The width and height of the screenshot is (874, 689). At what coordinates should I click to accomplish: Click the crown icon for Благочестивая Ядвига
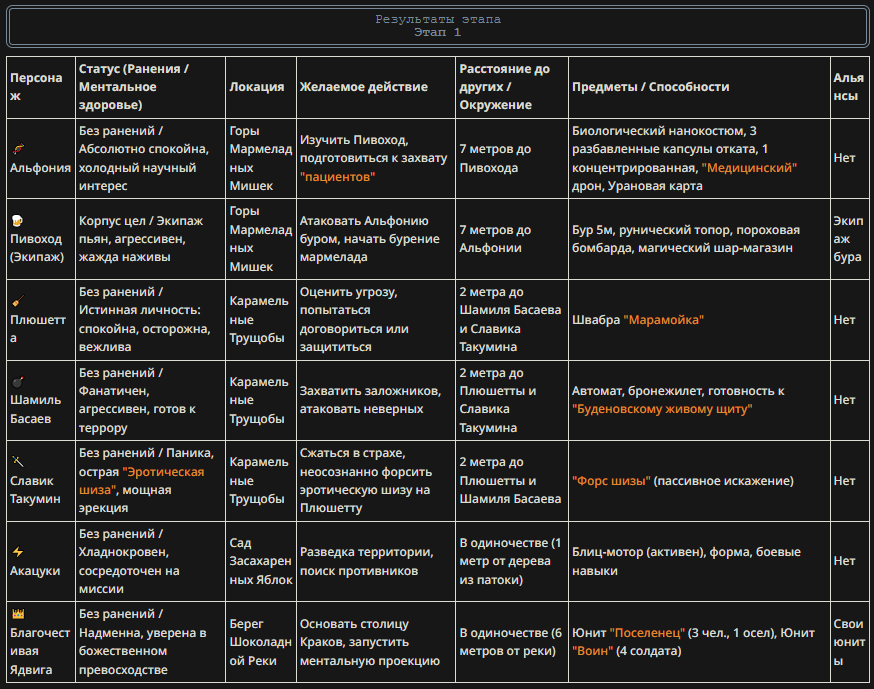click(x=17, y=613)
